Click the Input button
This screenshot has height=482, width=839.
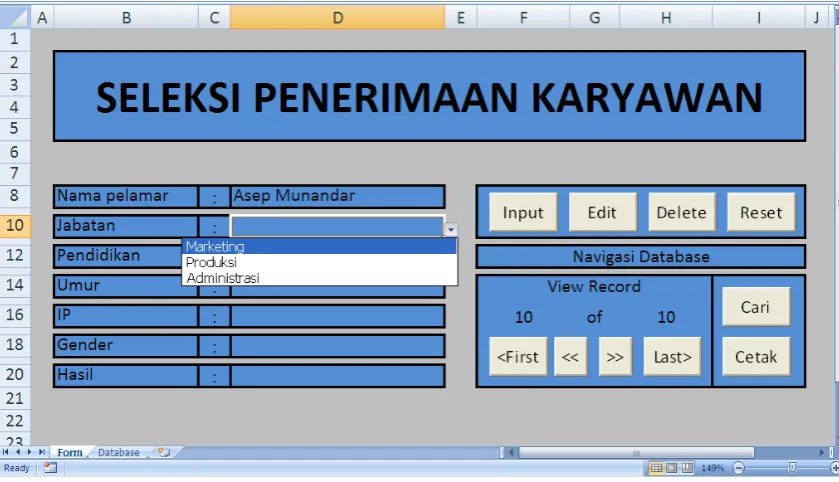[523, 212]
